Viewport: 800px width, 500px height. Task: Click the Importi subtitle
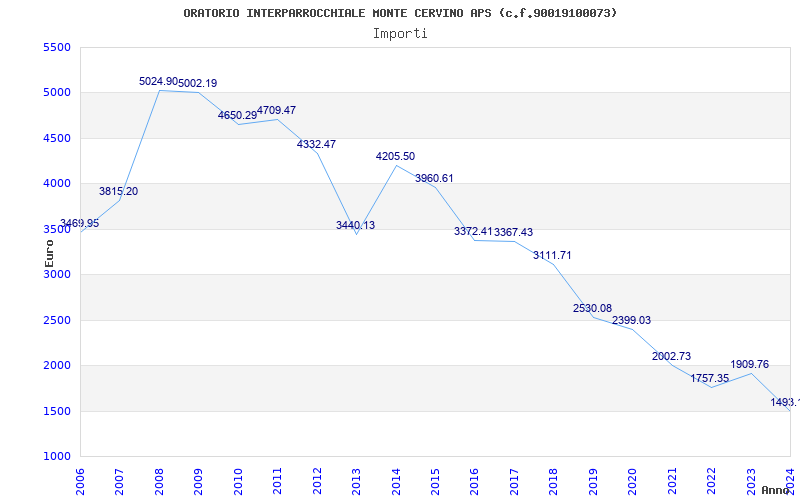[400, 34]
